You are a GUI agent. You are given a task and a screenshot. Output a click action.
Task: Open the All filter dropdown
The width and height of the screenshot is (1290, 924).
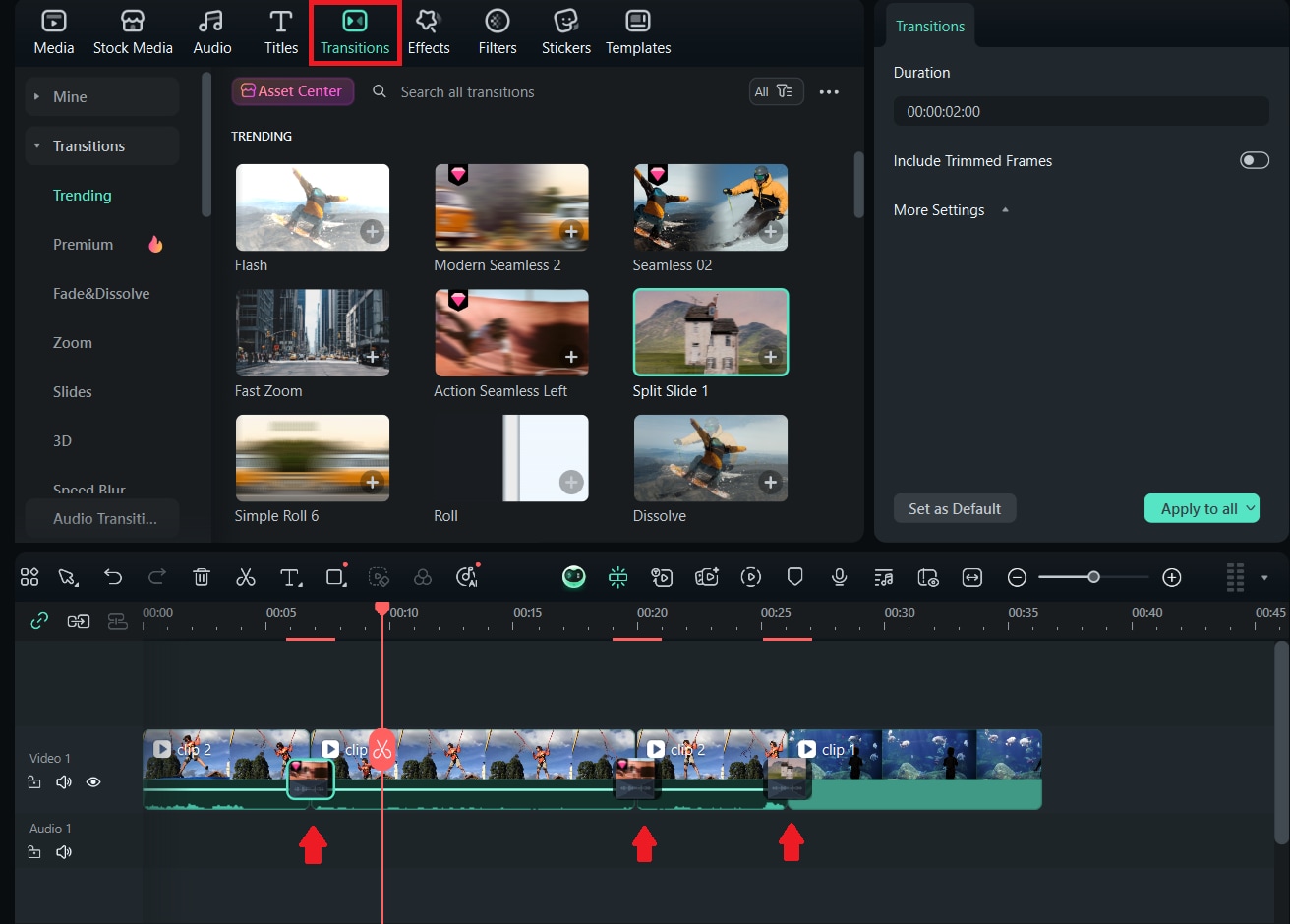pyautogui.click(x=776, y=90)
